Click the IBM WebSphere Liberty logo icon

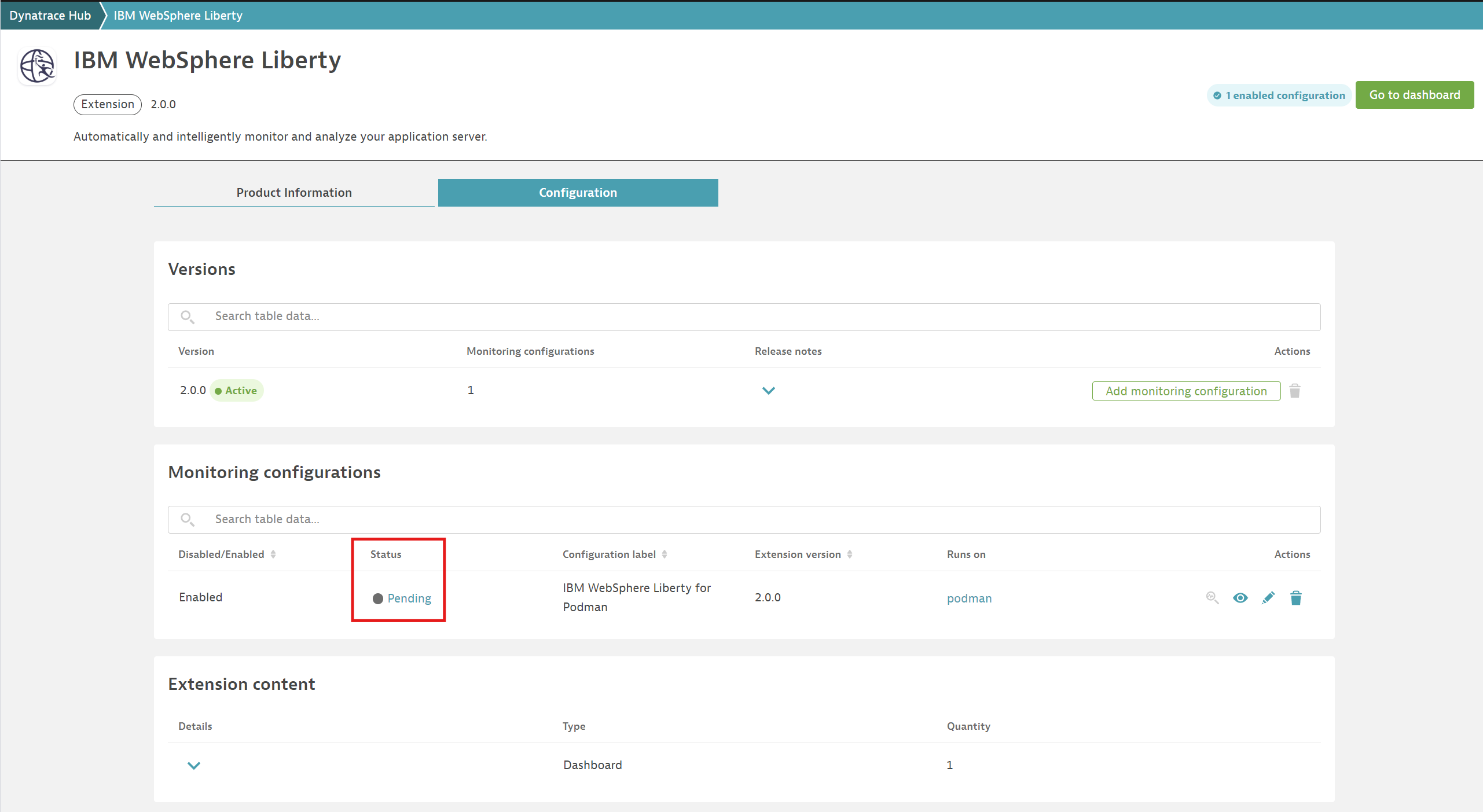pos(38,67)
